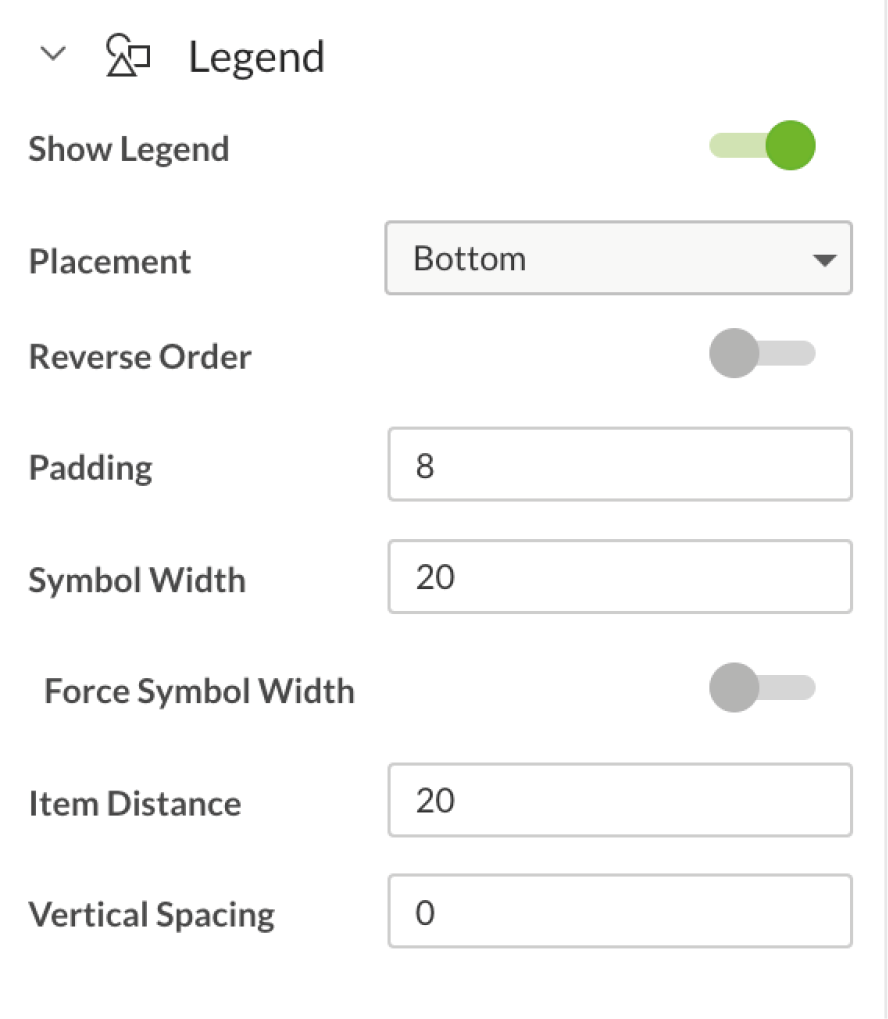Select the Legend section heading text
The width and height of the screenshot is (888, 1019).
pyautogui.click(x=256, y=57)
